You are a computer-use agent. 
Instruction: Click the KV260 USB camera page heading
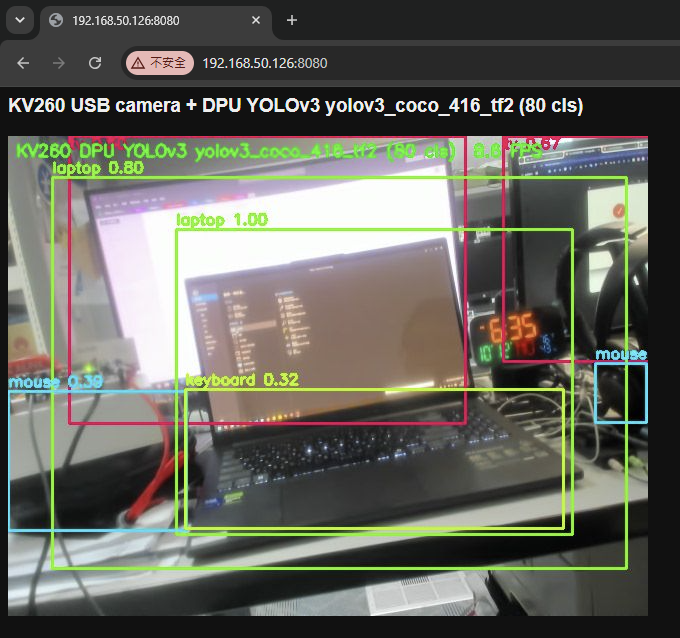(x=296, y=105)
